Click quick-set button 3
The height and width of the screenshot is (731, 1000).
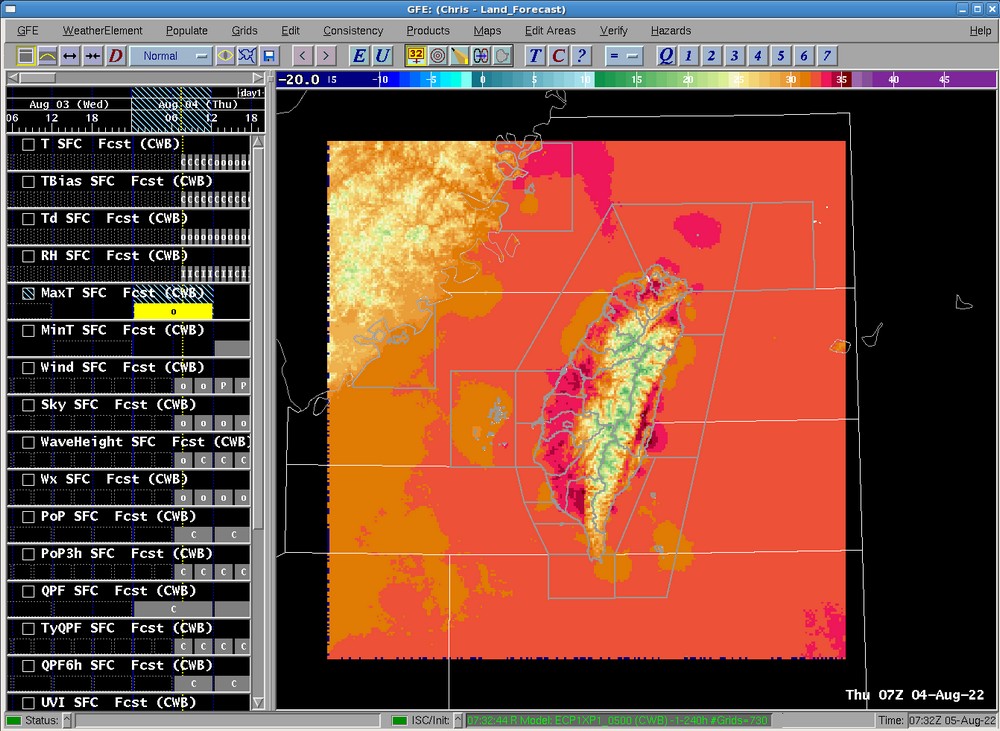click(735, 56)
